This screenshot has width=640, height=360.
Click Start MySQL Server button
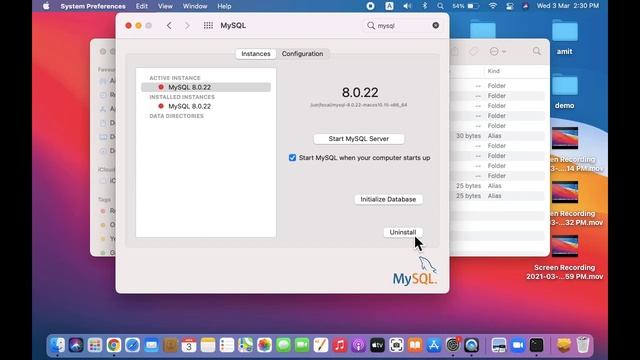(359, 139)
